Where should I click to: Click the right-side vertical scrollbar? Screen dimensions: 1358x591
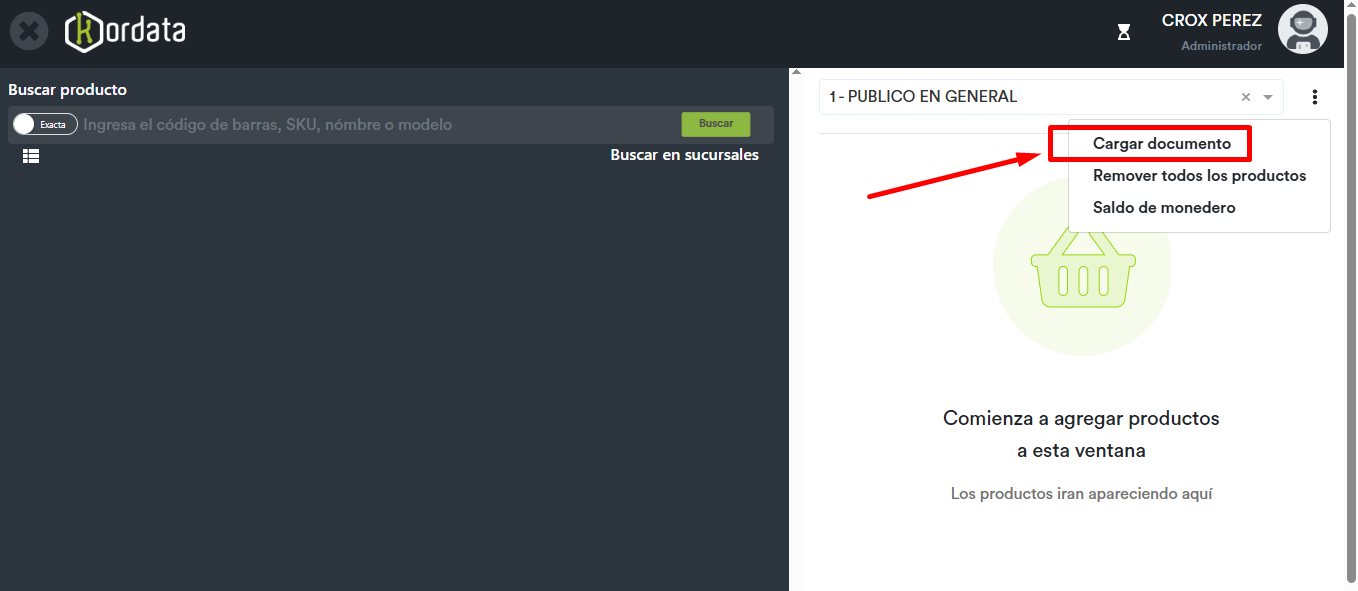(1350, 300)
